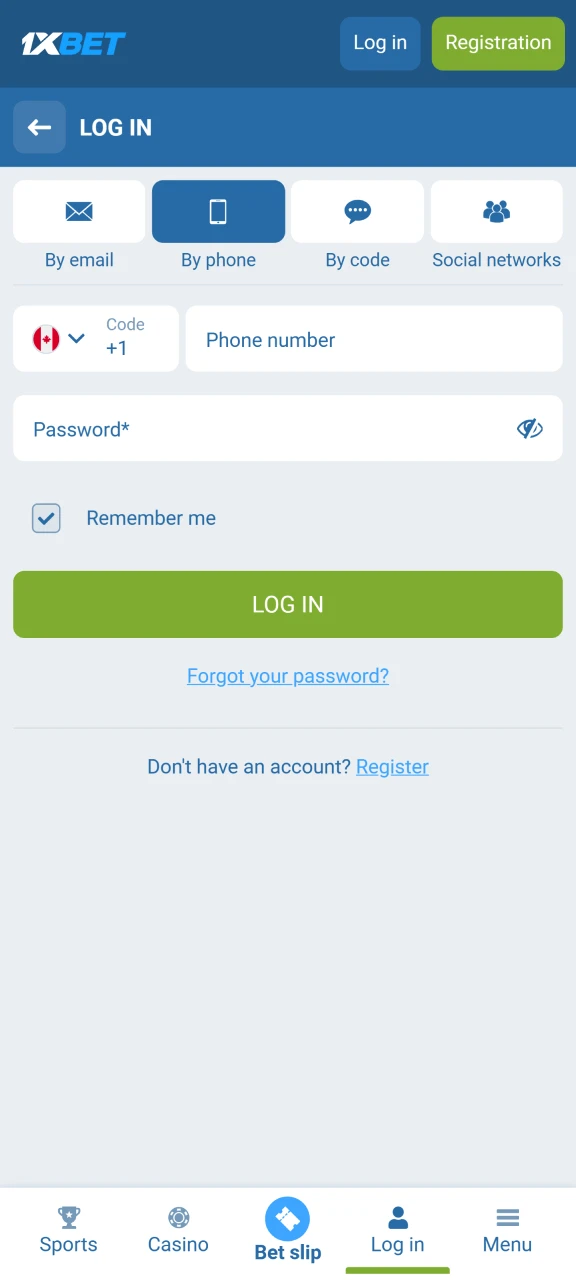
Task: Uncheck the Remember me checkbox
Action: [x=46, y=518]
